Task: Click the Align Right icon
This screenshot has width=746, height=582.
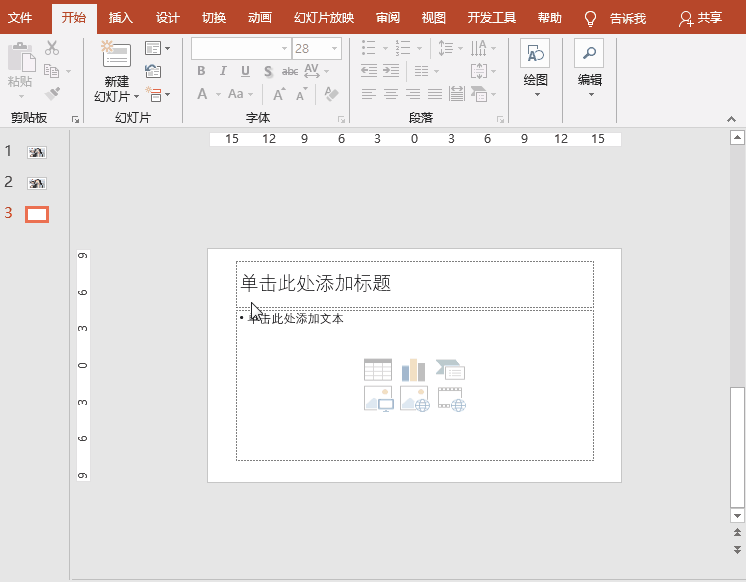Action: point(413,94)
